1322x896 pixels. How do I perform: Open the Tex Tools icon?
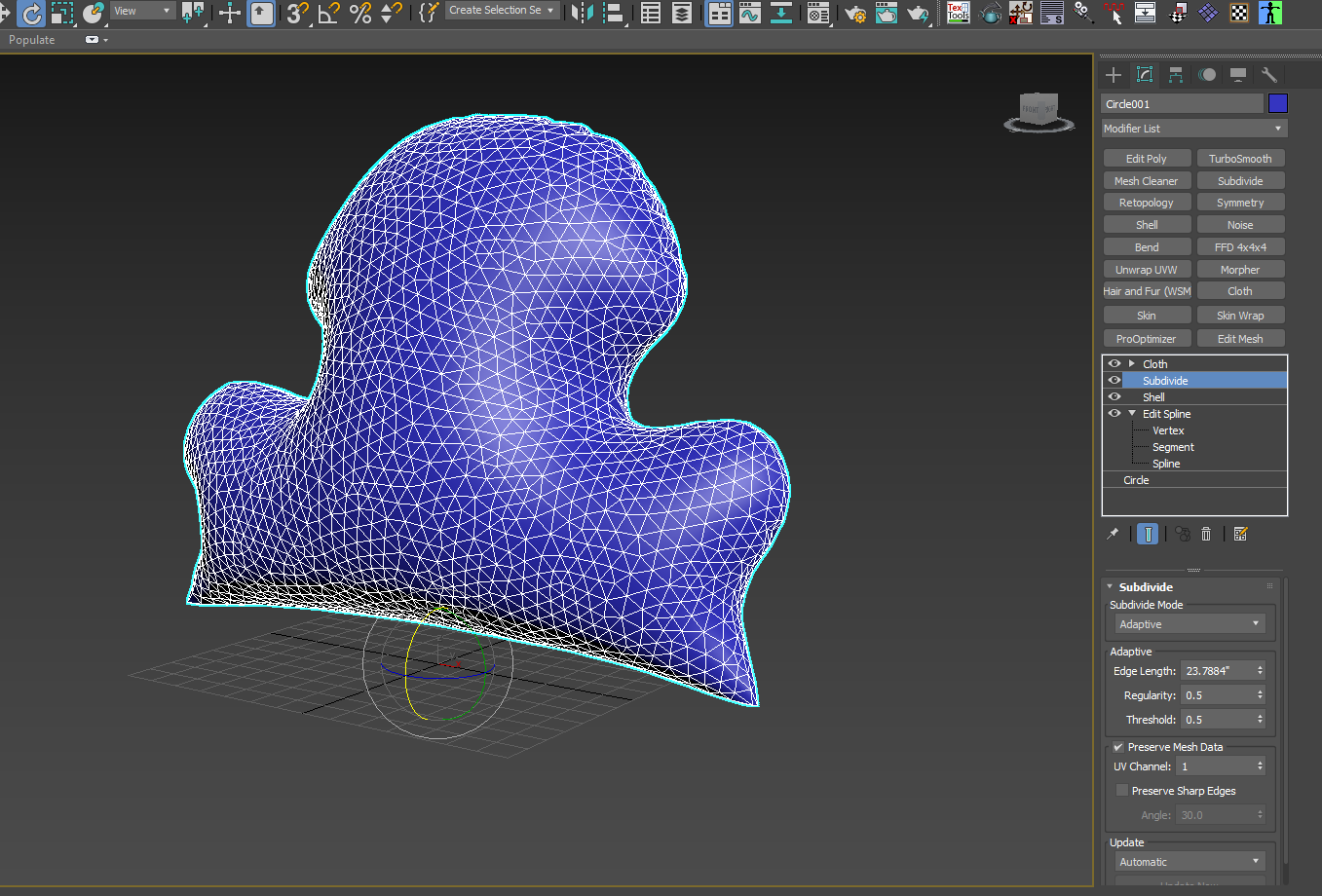[x=959, y=13]
